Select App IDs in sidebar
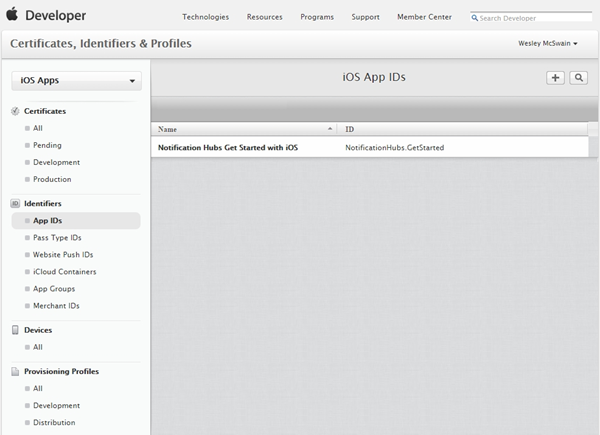This screenshot has width=600, height=435. (x=76, y=221)
